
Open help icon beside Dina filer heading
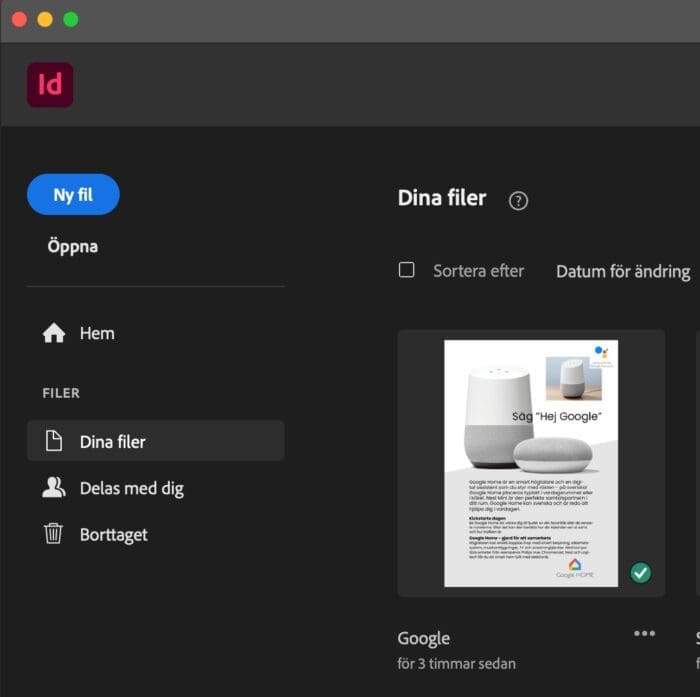[x=518, y=200]
